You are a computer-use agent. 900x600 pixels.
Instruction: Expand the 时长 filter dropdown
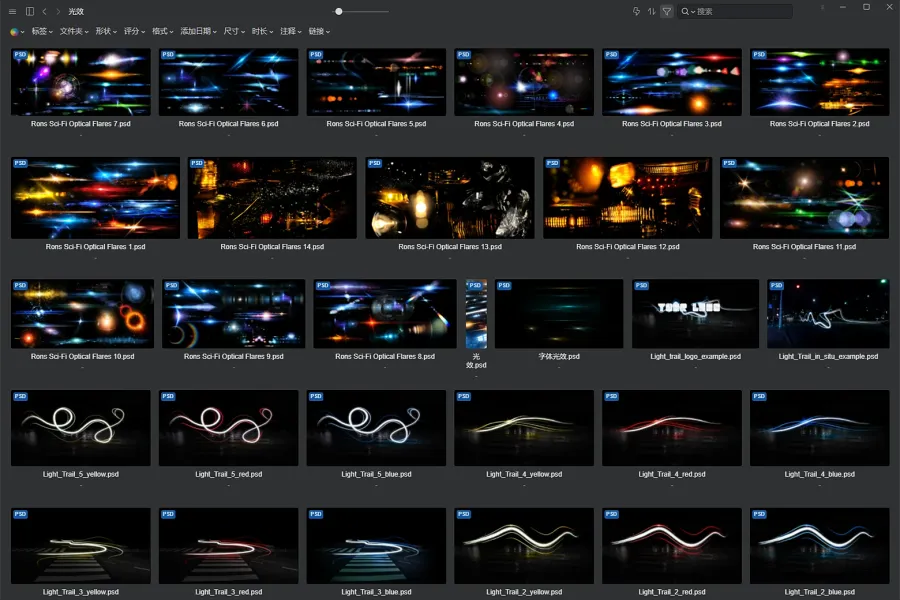(x=262, y=32)
